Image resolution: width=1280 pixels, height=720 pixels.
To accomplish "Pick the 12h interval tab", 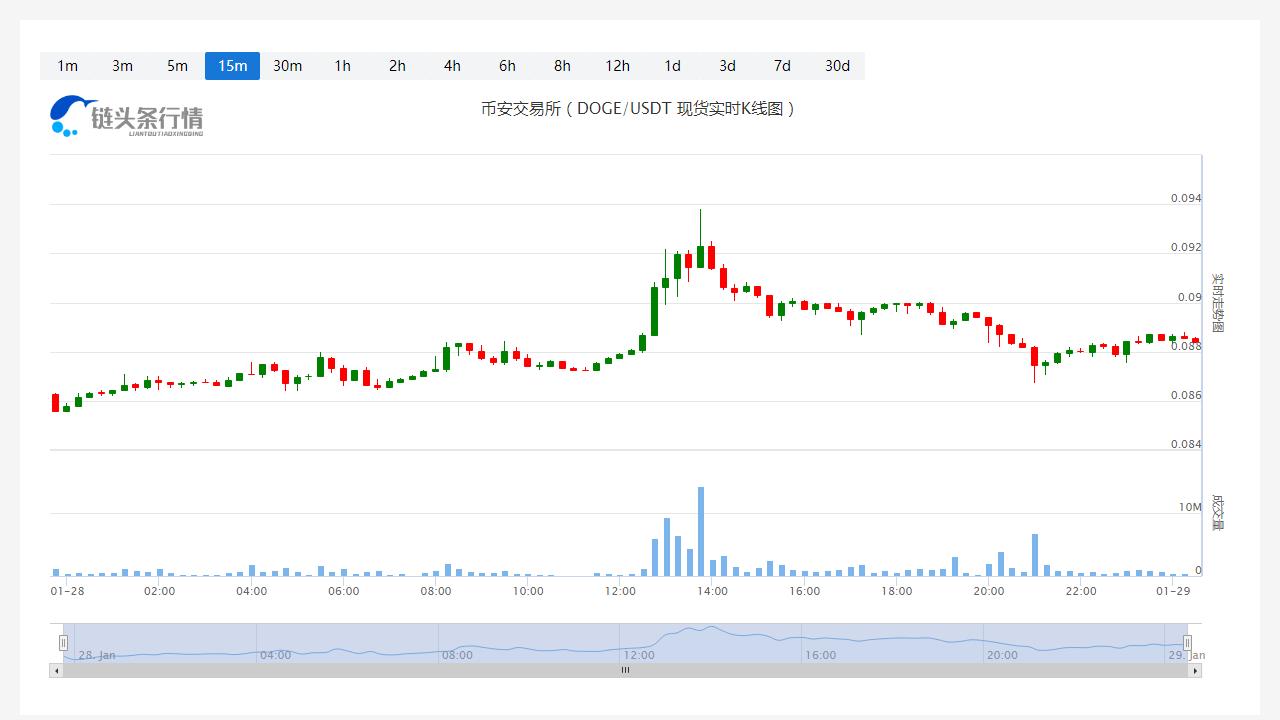I will [617, 66].
